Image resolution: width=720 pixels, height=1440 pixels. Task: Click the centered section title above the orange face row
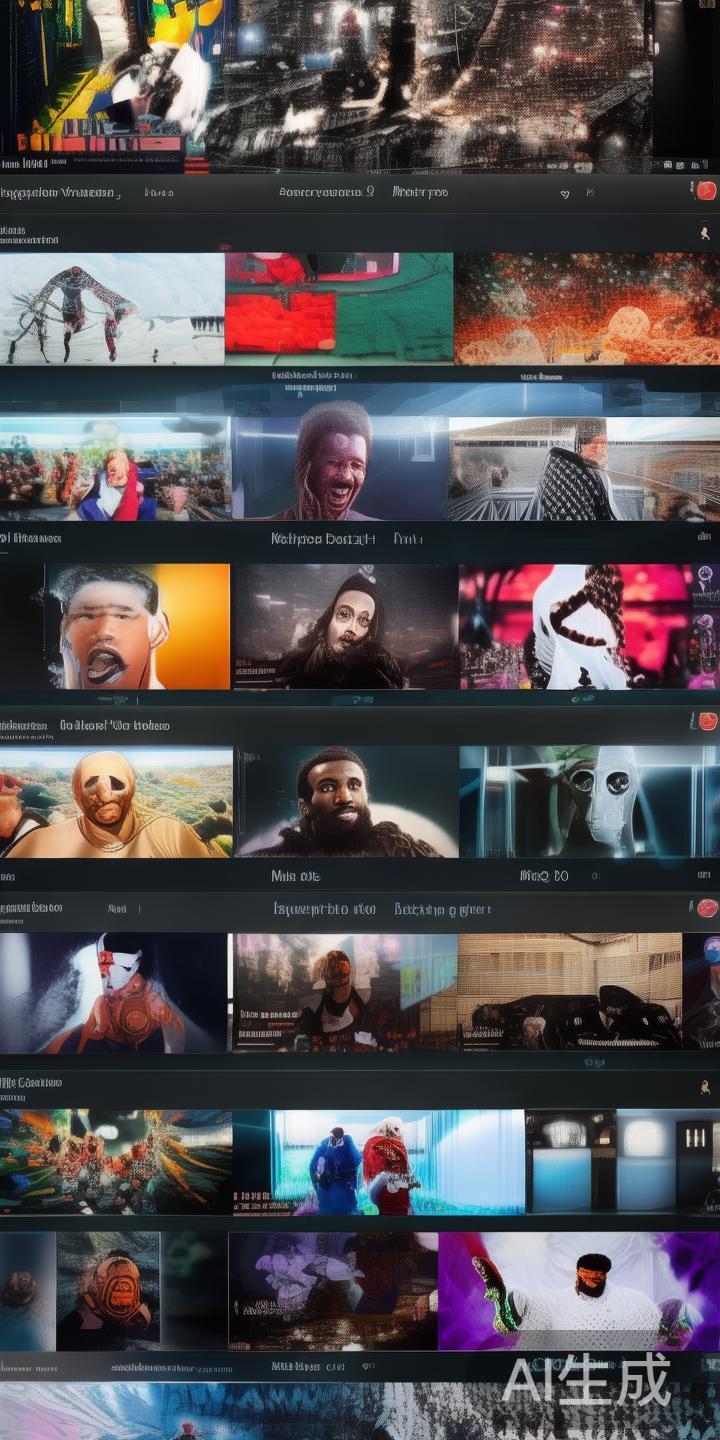(x=323, y=539)
